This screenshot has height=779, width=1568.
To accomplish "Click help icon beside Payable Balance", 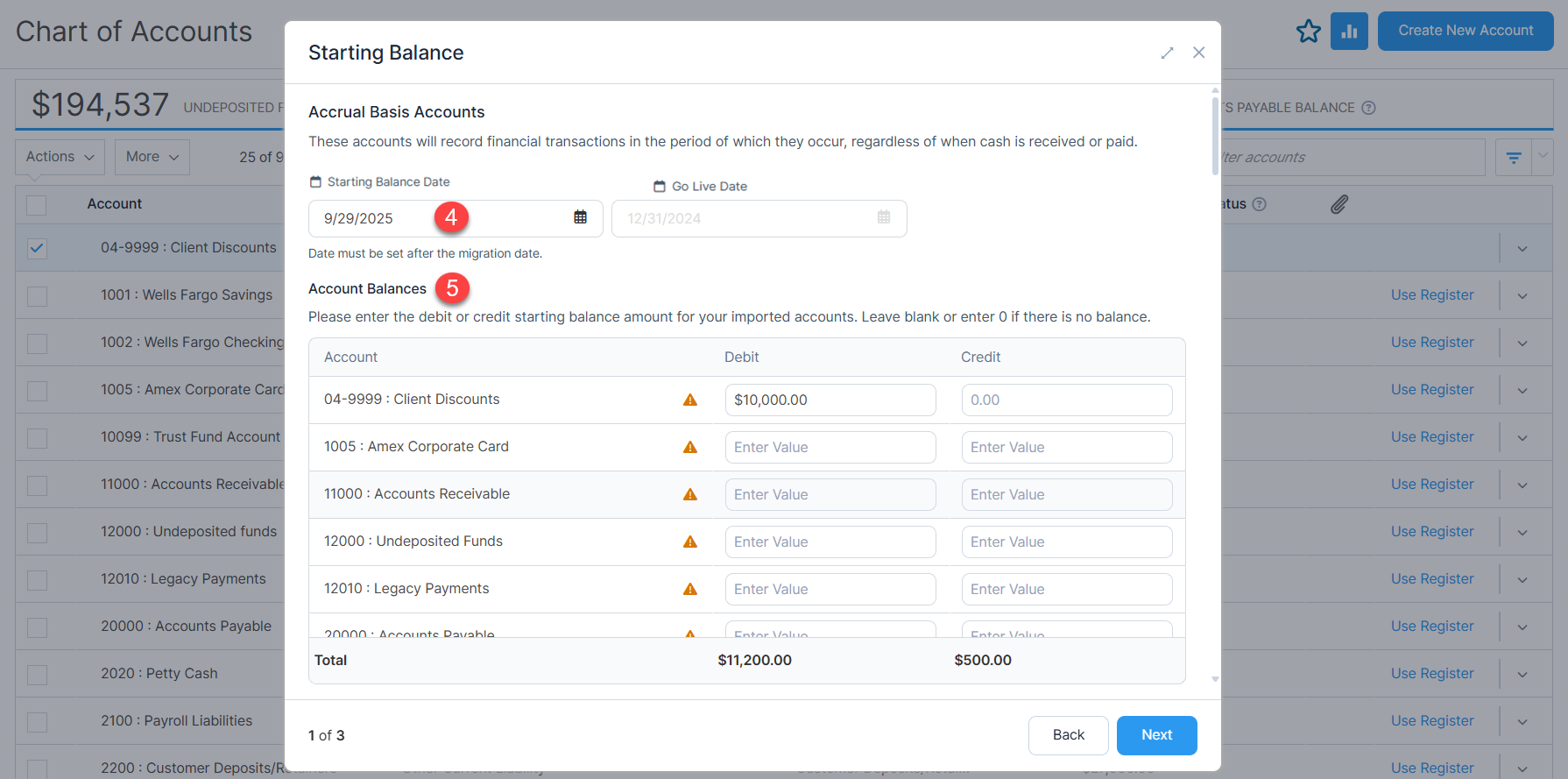I will tap(1369, 108).
